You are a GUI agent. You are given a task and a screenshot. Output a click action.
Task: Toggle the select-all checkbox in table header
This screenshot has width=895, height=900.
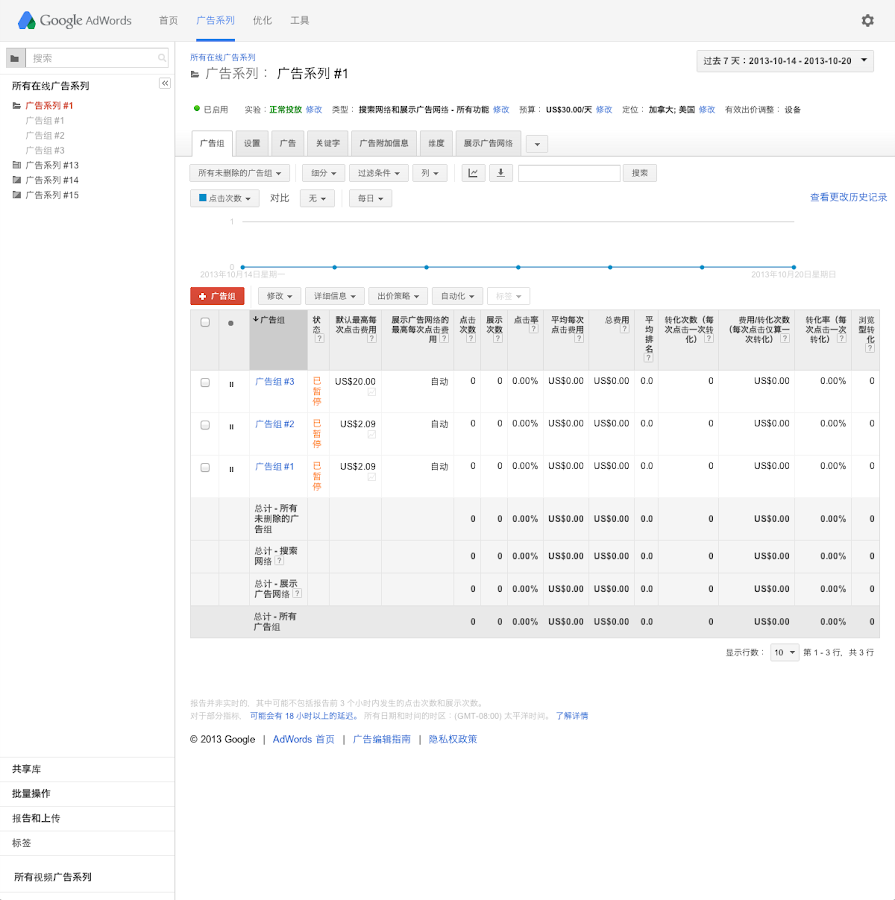pos(205,322)
